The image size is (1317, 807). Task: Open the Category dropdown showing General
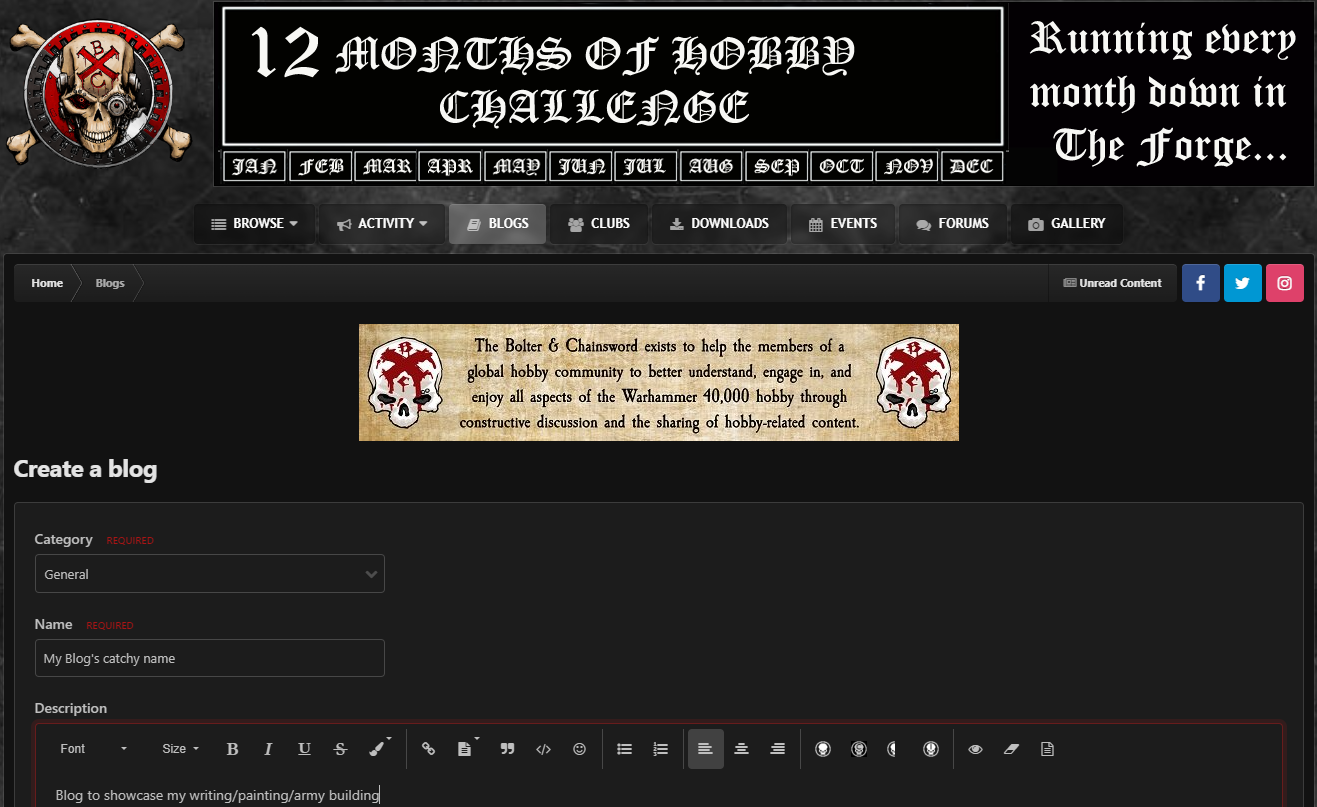[x=209, y=574]
